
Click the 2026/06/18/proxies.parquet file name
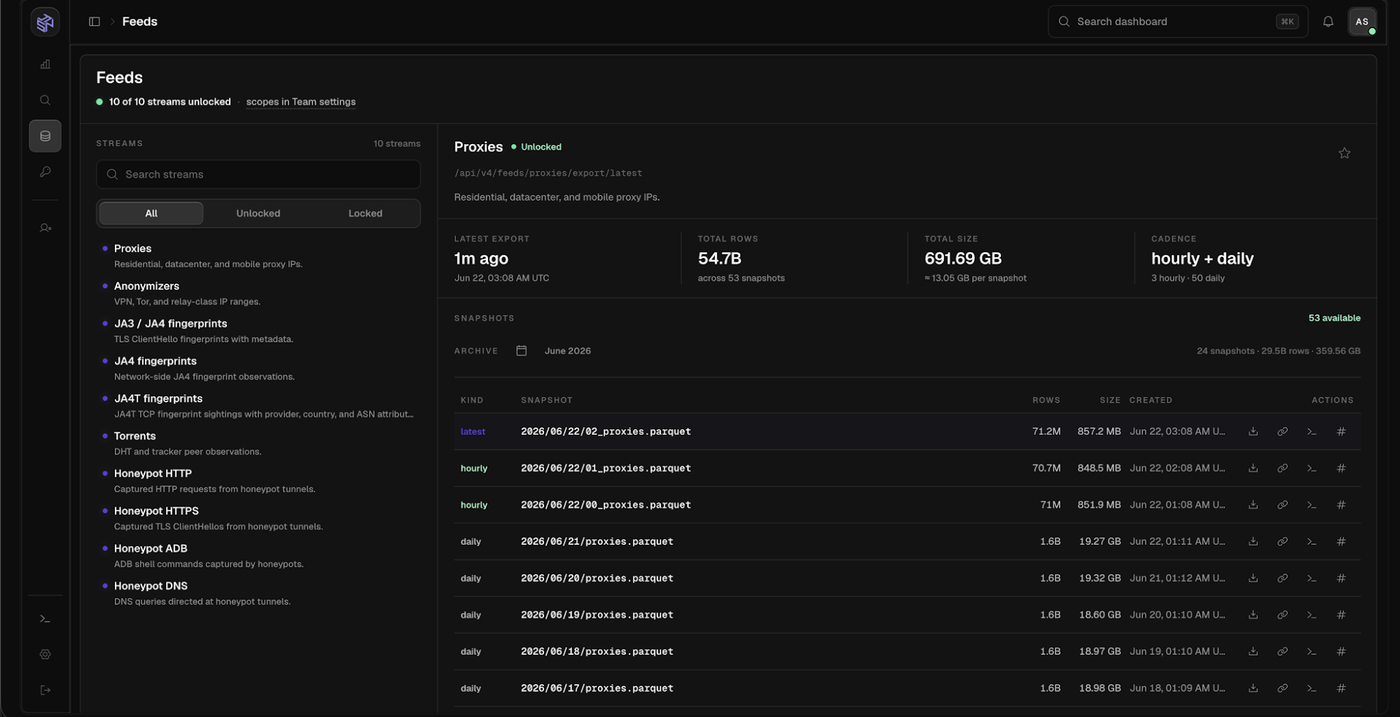[597, 652]
